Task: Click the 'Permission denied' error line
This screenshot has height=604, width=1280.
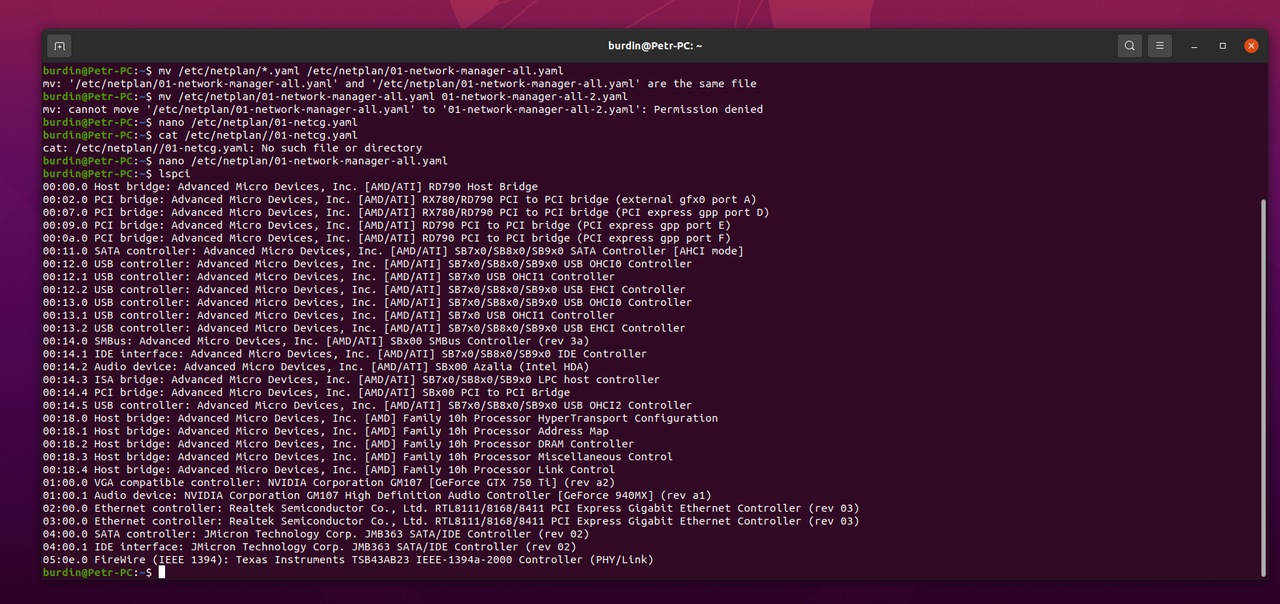Action: pyautogui.click(x=403, y=109)
